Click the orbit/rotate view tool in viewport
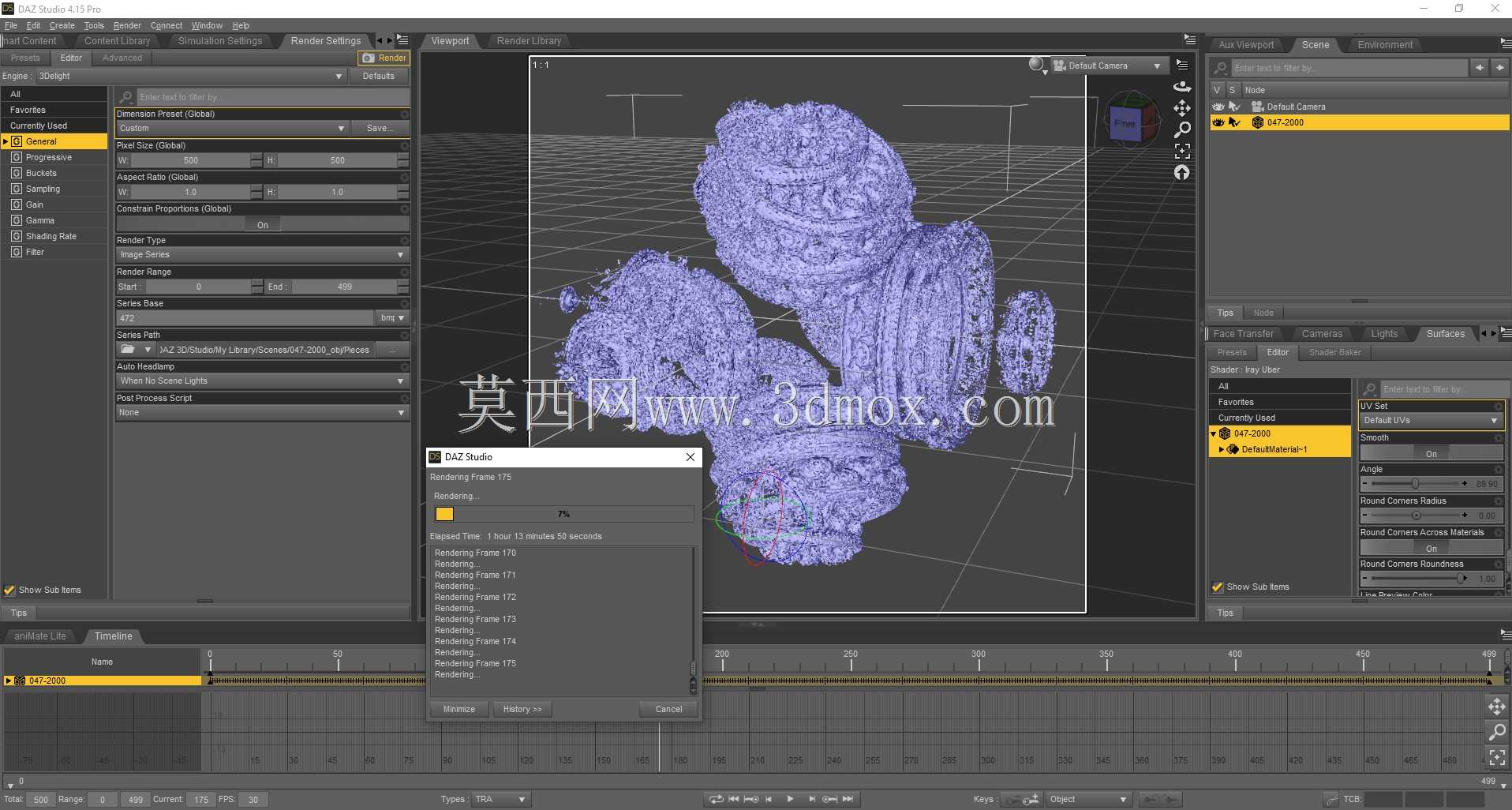This screenshot has width=1512, height=810. (1181, 87)
